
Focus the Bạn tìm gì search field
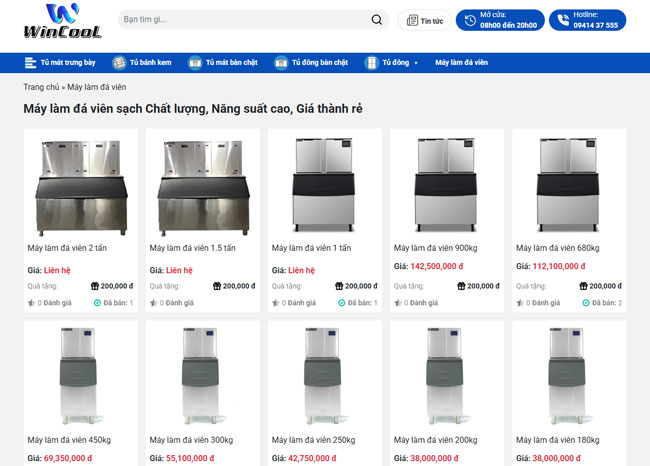(240, 20)
